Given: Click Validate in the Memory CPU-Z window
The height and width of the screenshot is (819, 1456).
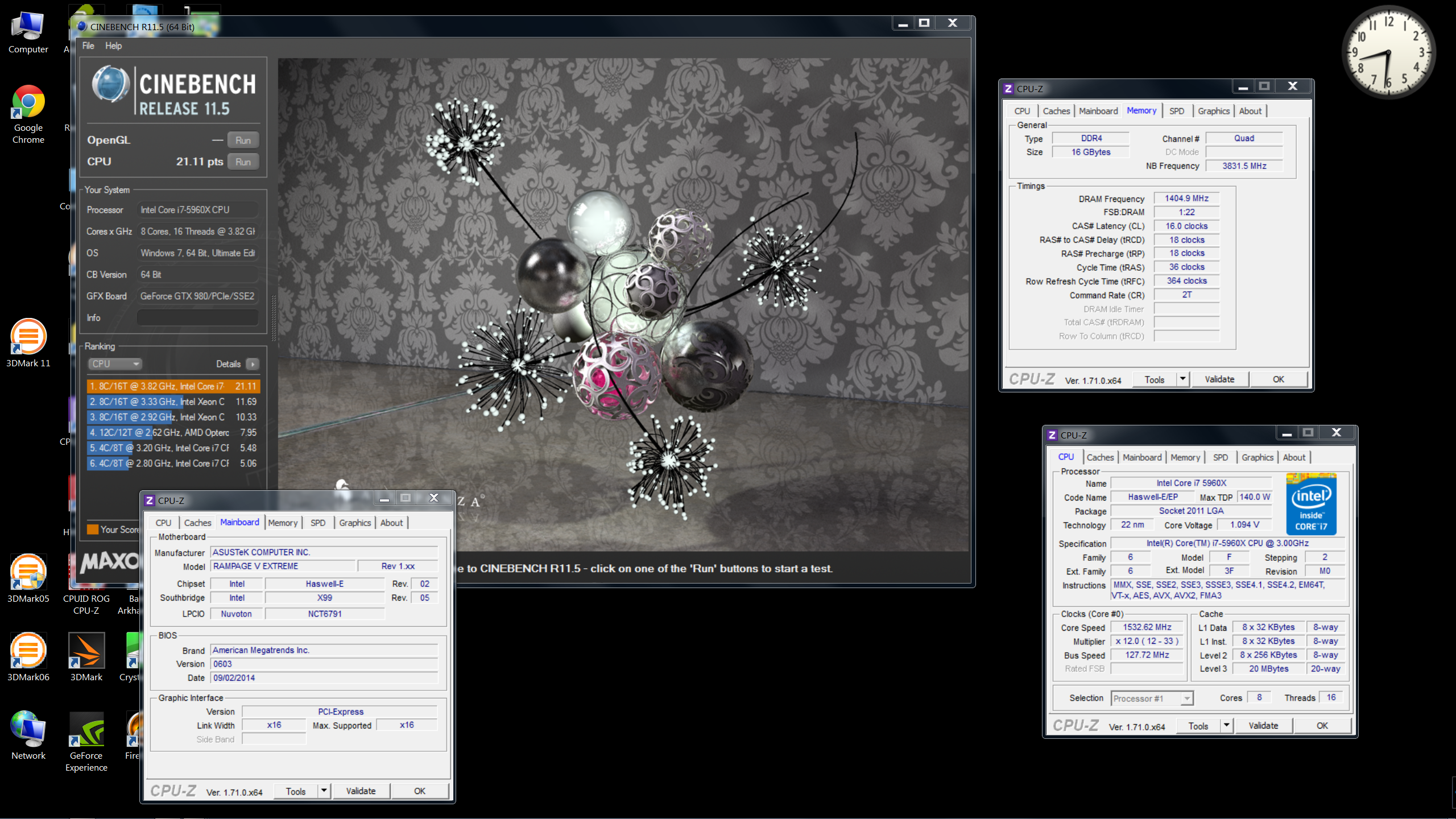Looking at the screenshot, I should coord(1219,379).
